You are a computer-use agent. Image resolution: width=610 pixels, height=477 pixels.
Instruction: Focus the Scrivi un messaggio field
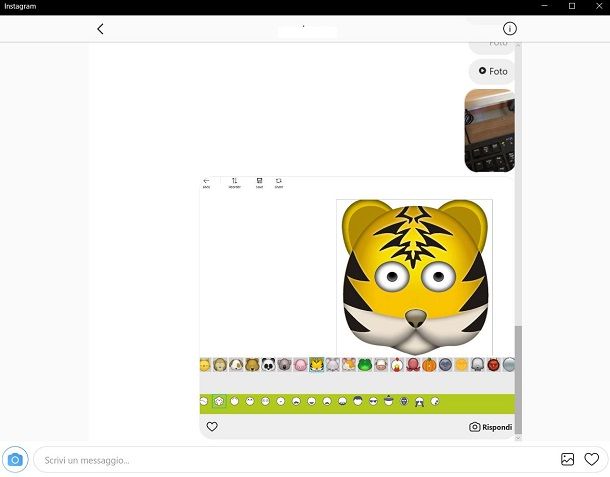coord(296,460)
